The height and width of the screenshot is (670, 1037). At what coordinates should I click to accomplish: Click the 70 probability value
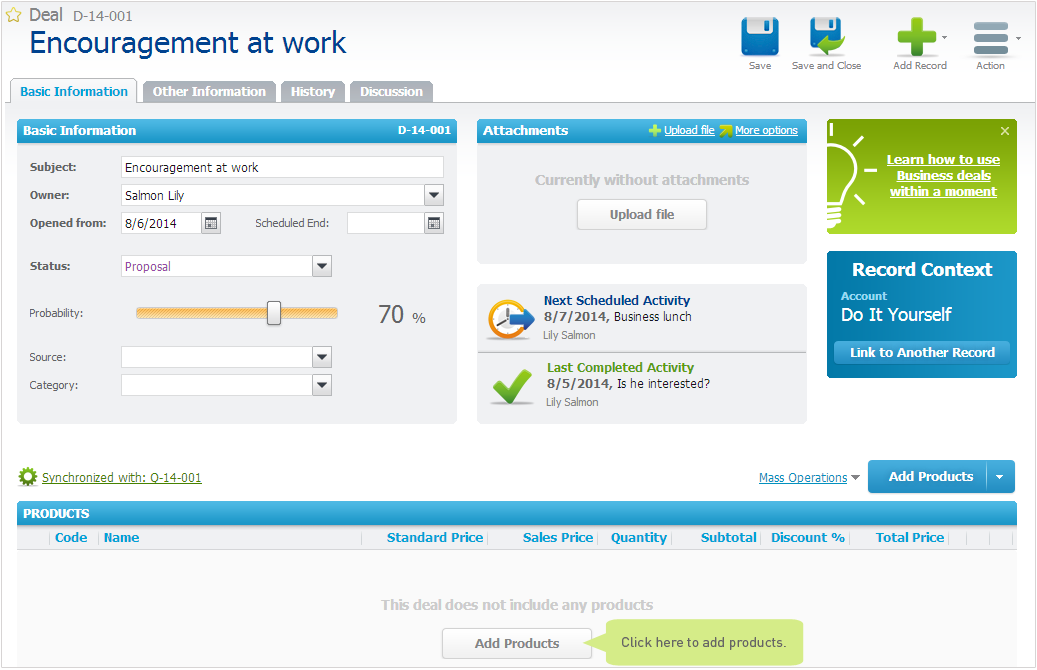(391, 314)
